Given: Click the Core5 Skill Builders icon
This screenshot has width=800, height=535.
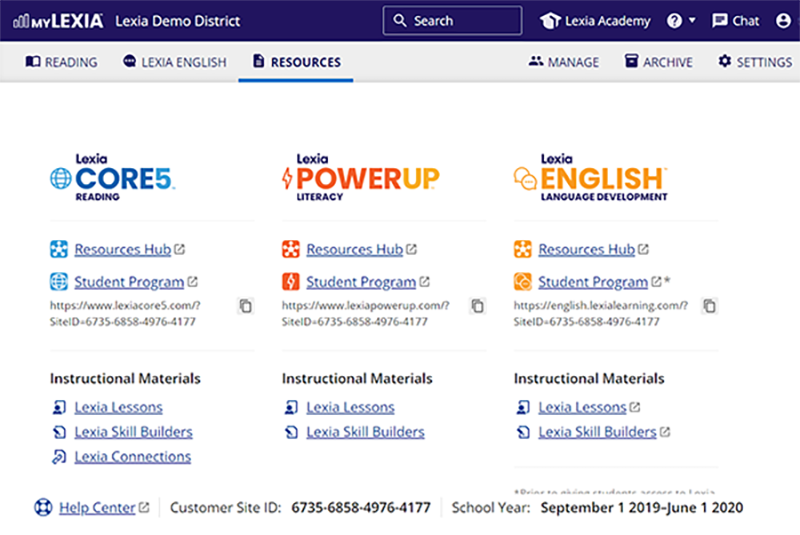Looking at the screenshot, I should tap(59, 432).
